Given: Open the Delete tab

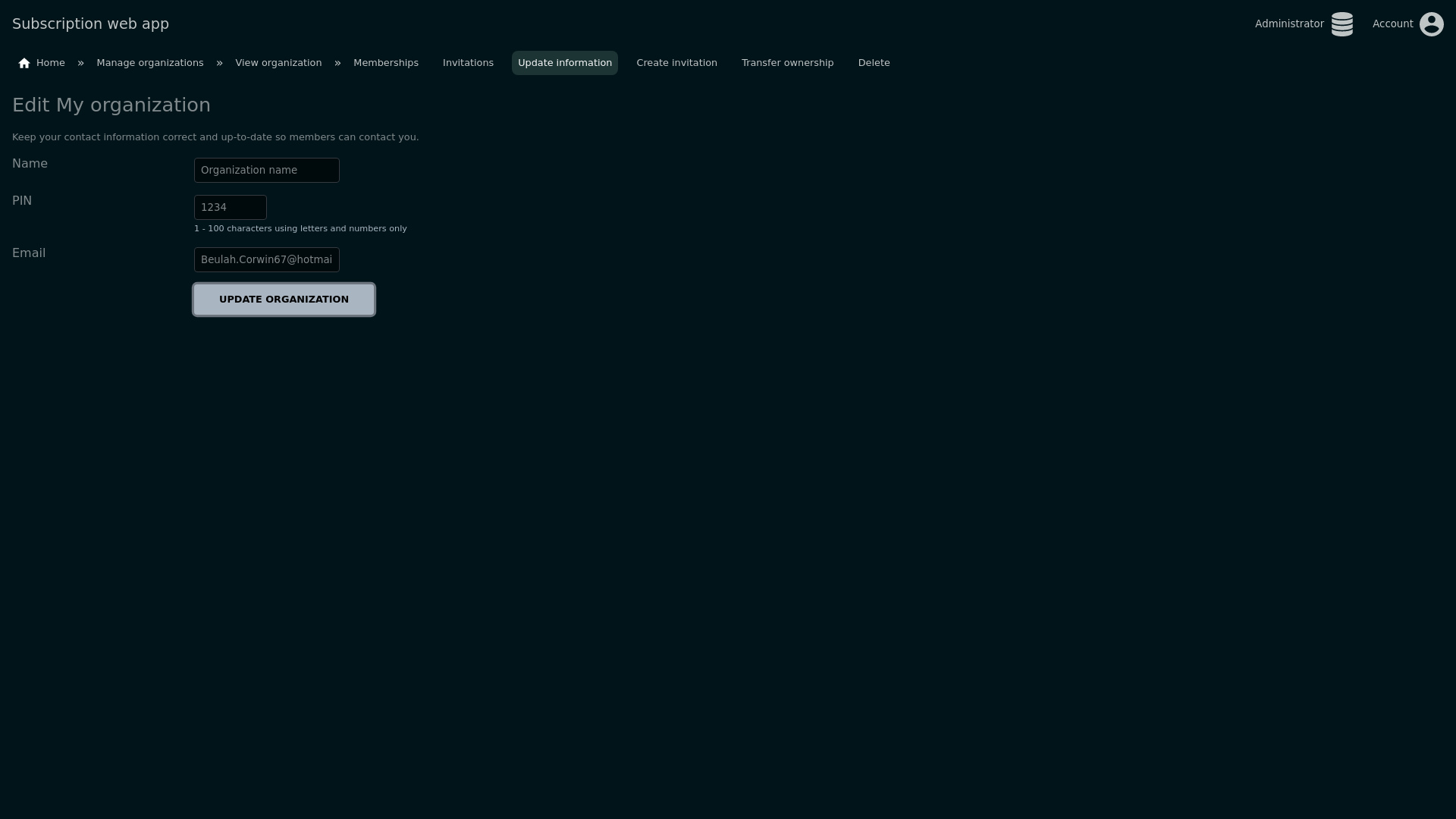Looking at the screenshot, I should click(874, 63).
